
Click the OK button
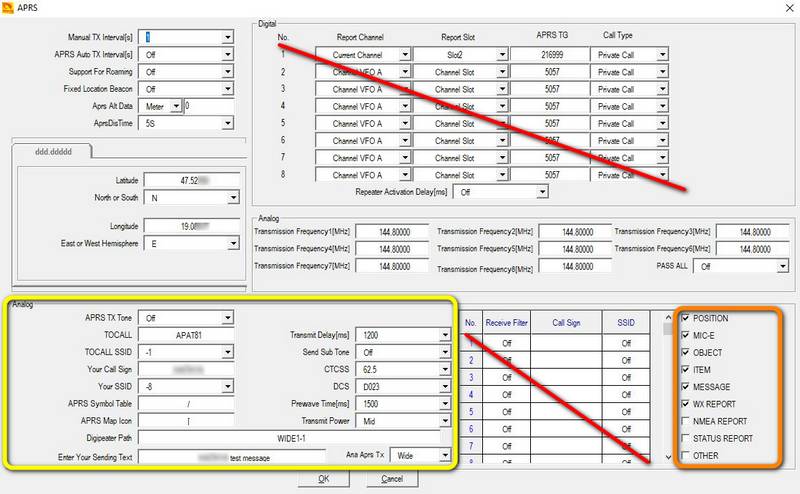(324, 479)
